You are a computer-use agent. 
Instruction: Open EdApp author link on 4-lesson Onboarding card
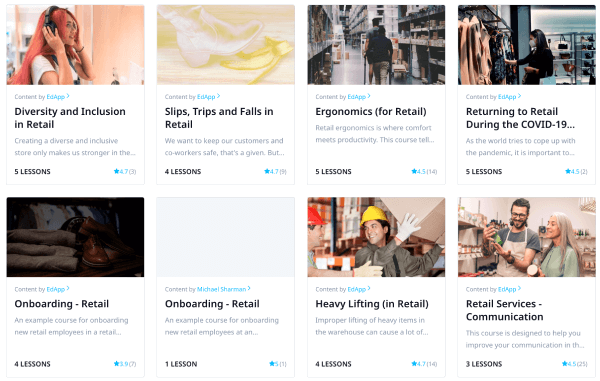tap(55, 289)
